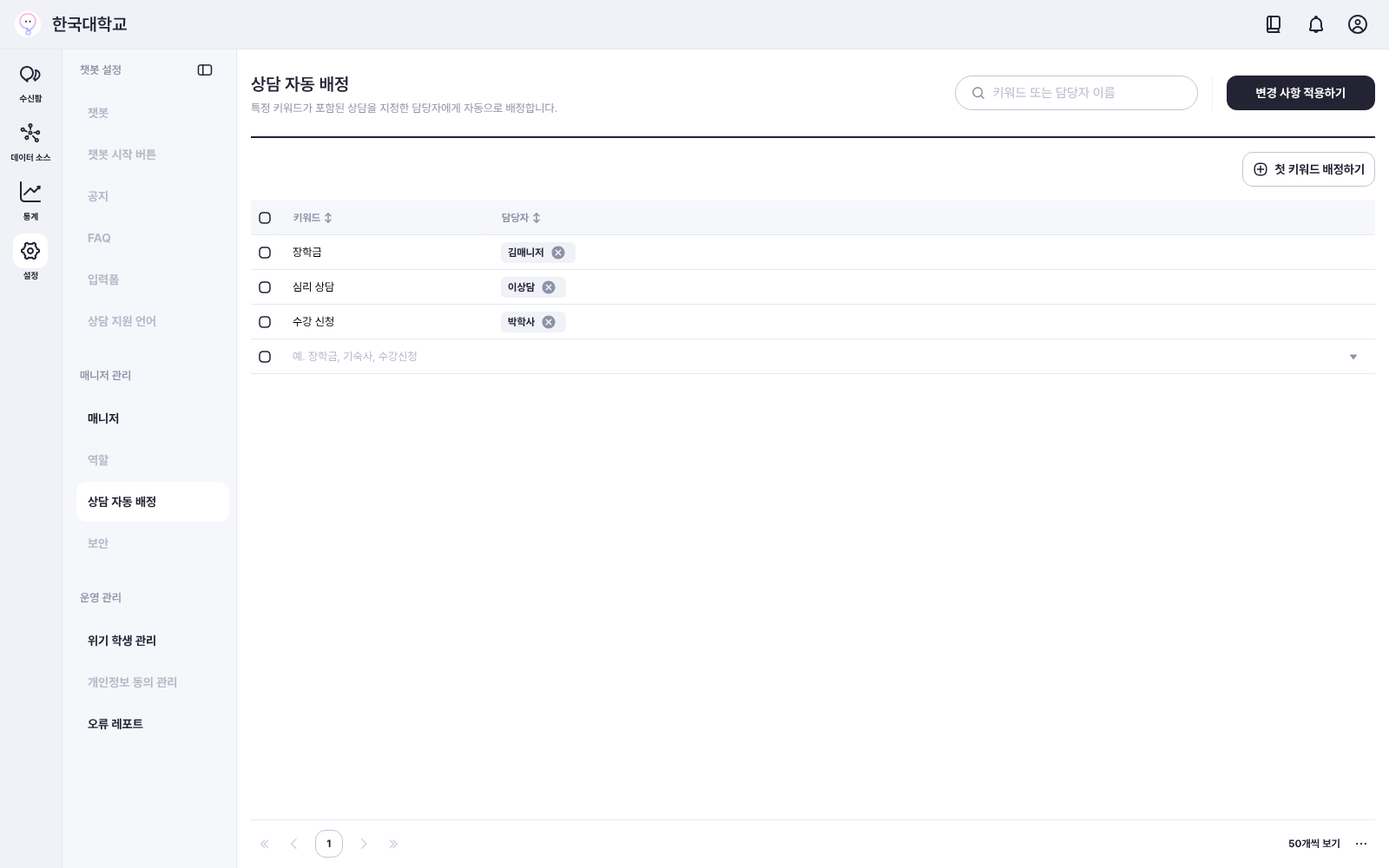Remove 이상담 from 심리 상담 keyword
1389x868 pixels.
click(x=549, y=287)
